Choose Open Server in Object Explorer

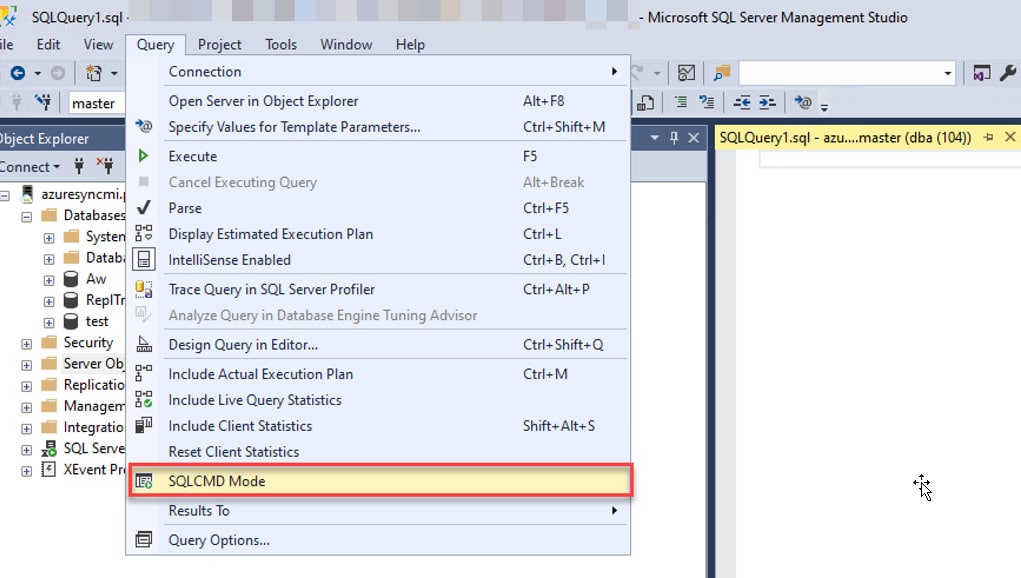[x=378, y=101]
